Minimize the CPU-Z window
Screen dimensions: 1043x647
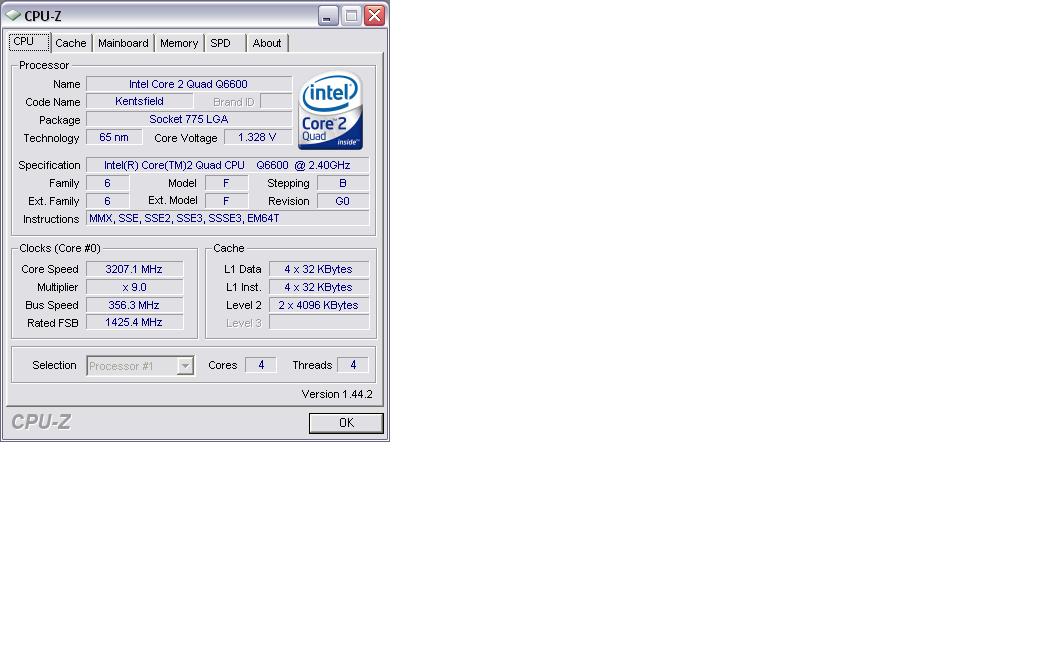(328, 15)
